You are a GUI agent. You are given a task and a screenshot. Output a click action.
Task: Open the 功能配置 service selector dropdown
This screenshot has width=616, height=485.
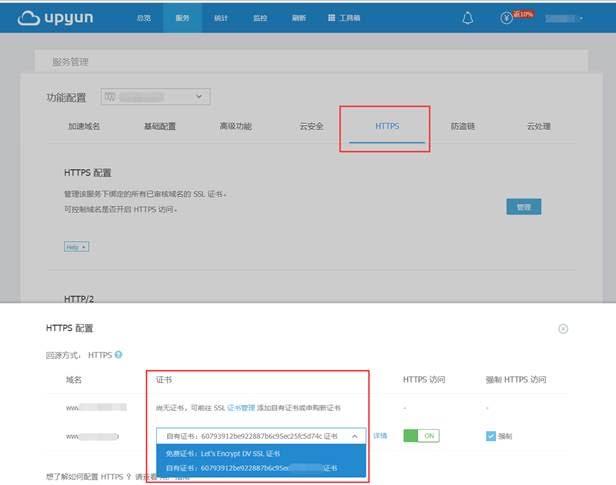coord(156,97)
